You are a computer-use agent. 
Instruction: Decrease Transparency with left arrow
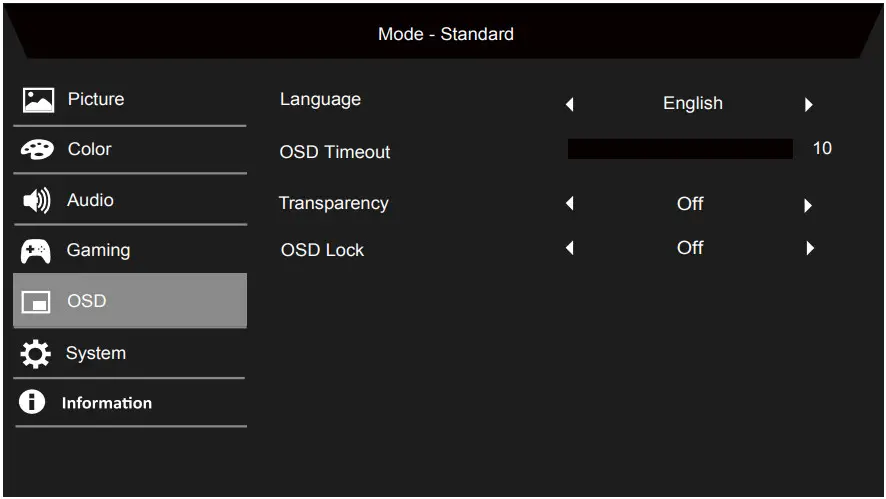[x=570, y=205]
